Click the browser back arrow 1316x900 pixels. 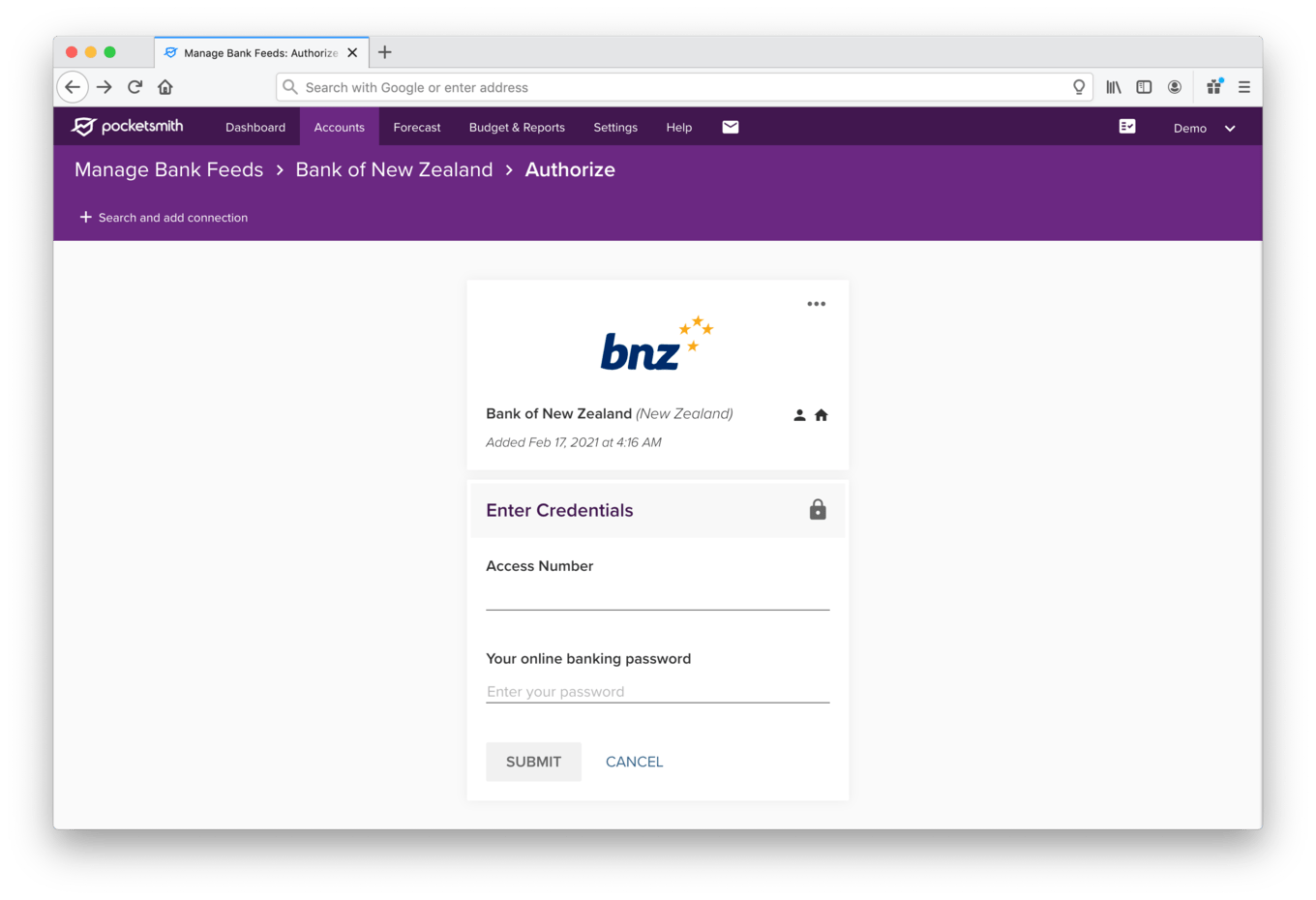73,87
